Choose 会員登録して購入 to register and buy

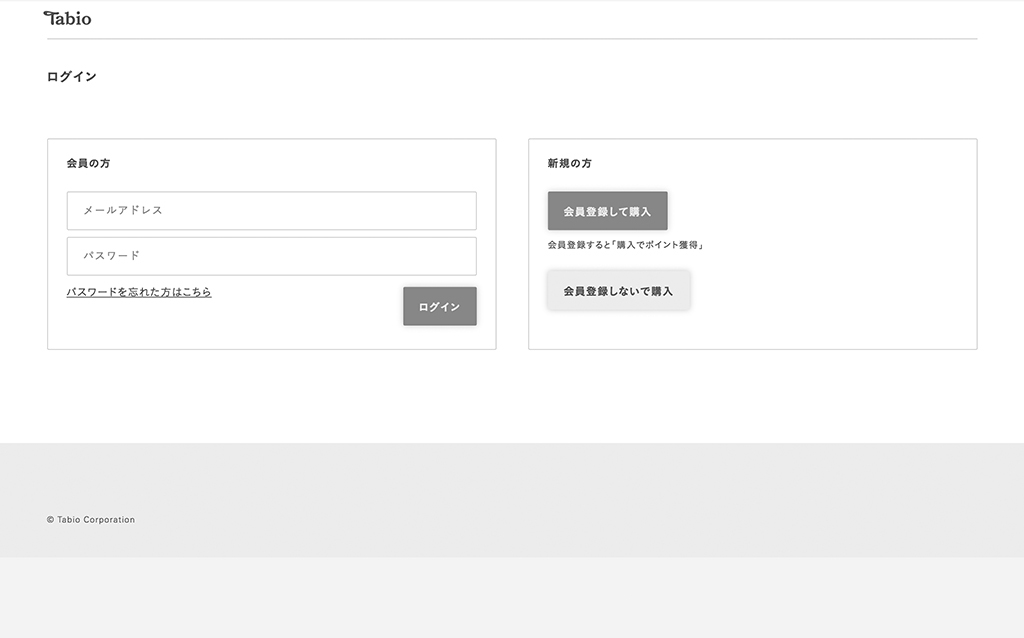pos(607,211)
